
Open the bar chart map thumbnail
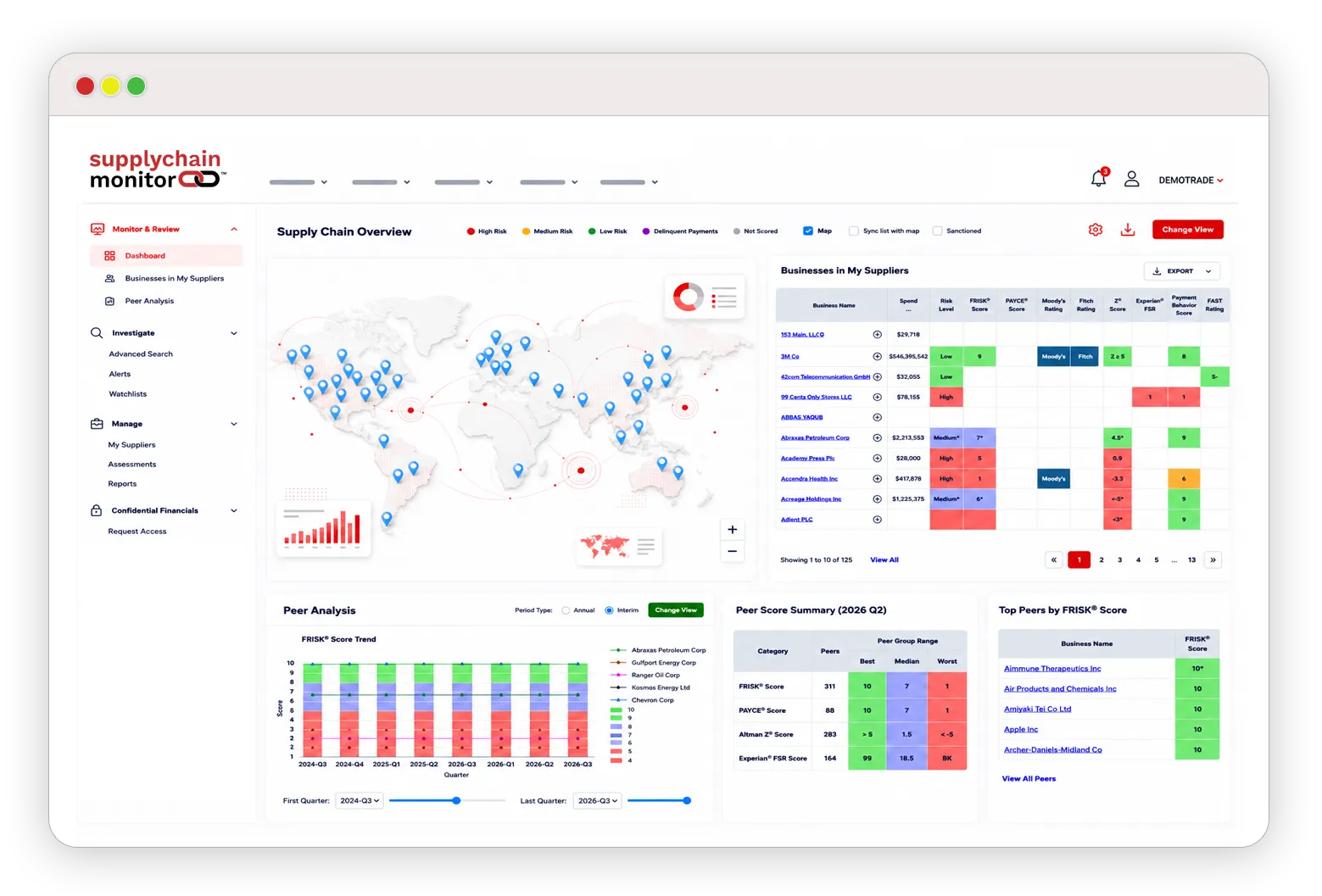click(323, 529)
